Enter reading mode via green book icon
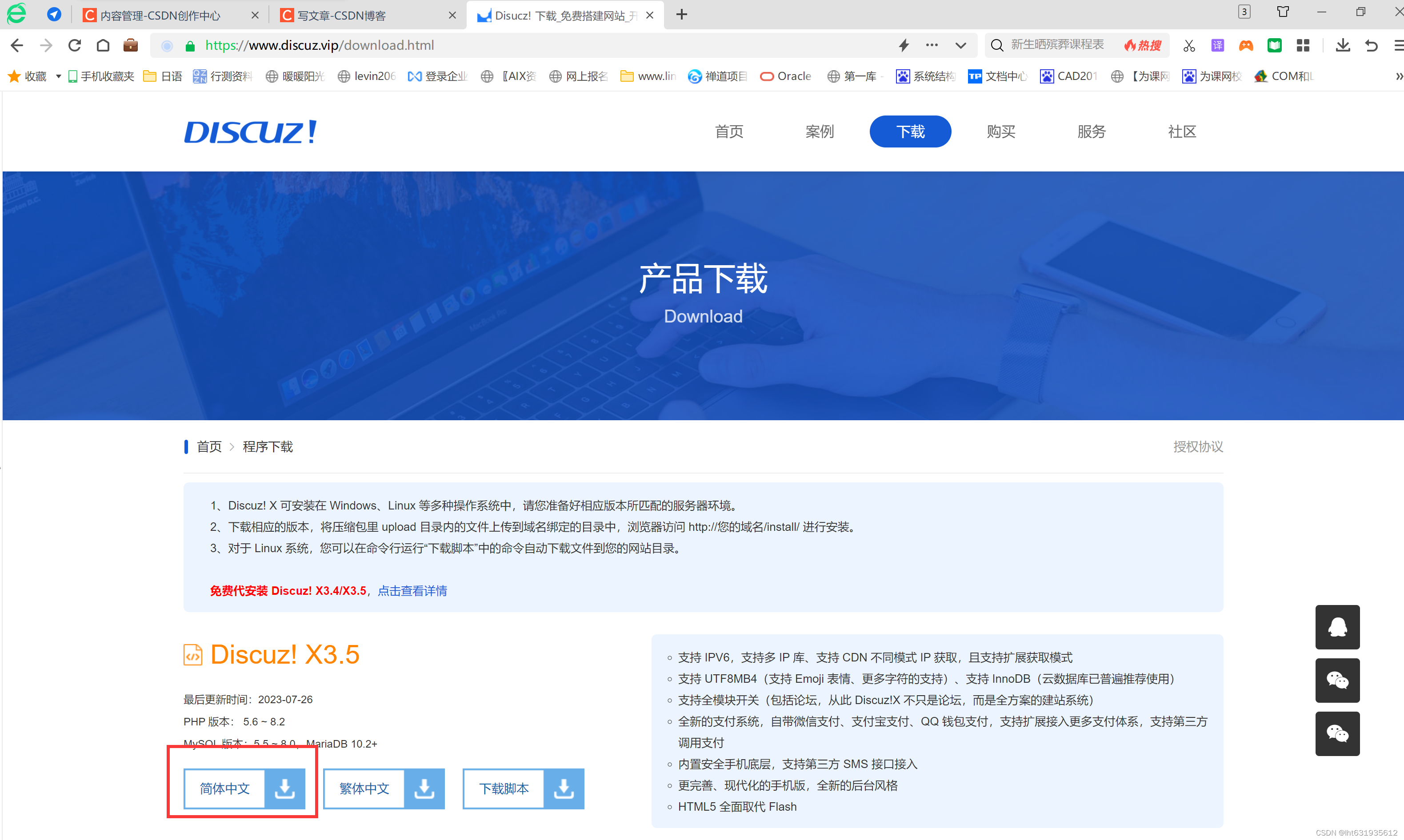 (1275, 45)
